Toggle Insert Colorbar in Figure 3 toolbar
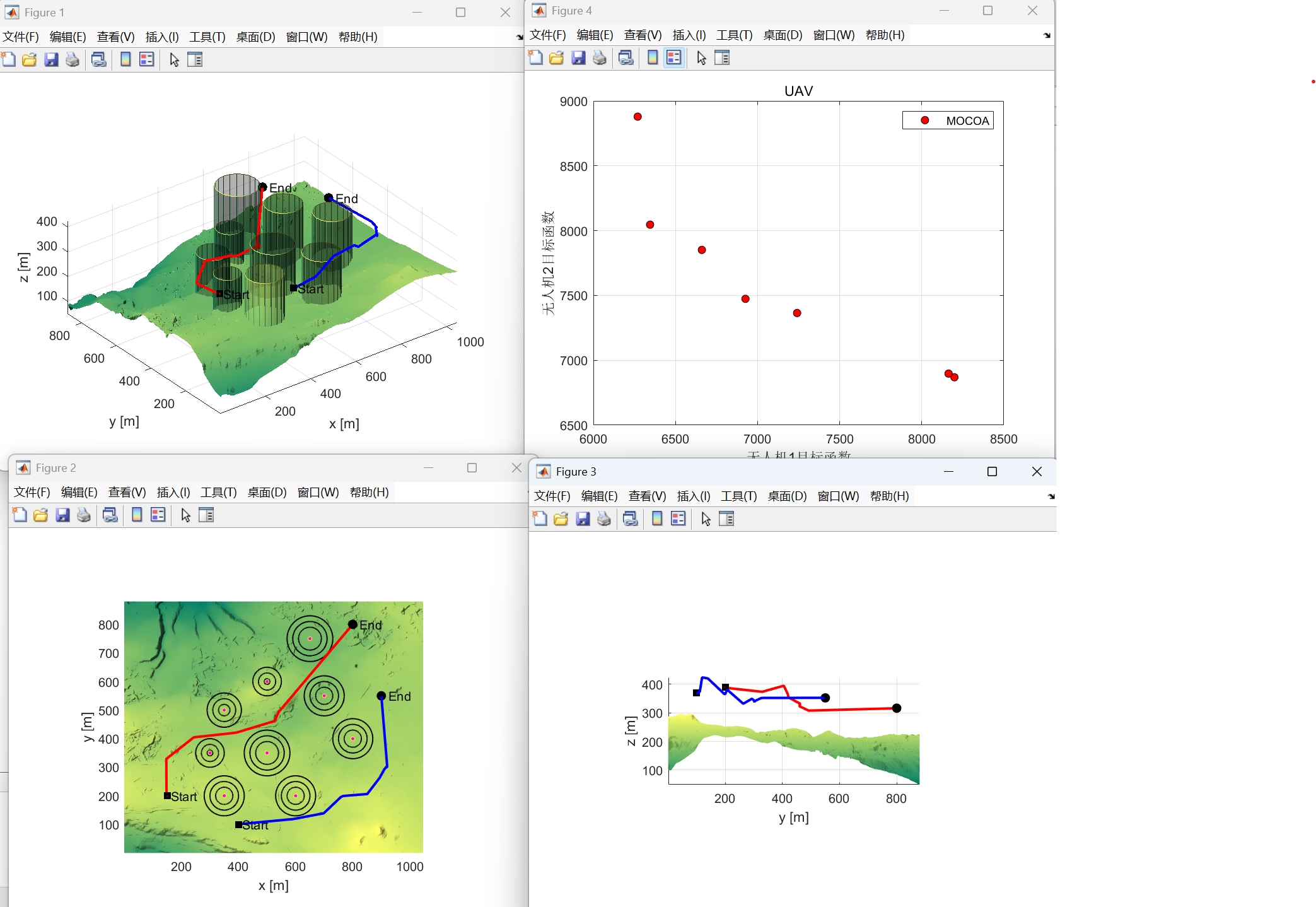1316x907 pixels. [657, 519]
